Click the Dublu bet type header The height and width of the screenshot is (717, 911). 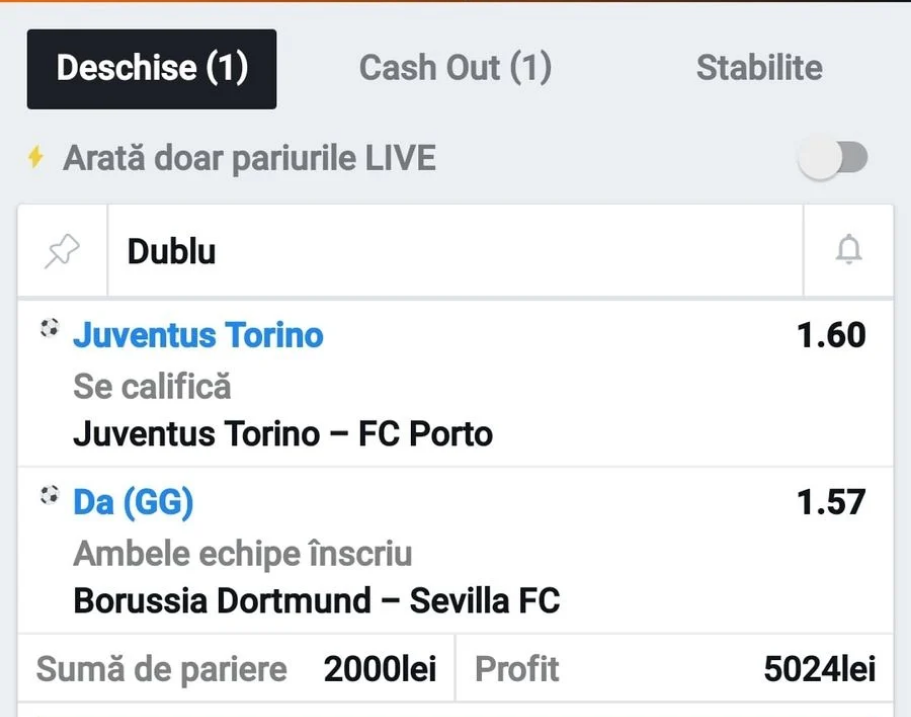171,252
